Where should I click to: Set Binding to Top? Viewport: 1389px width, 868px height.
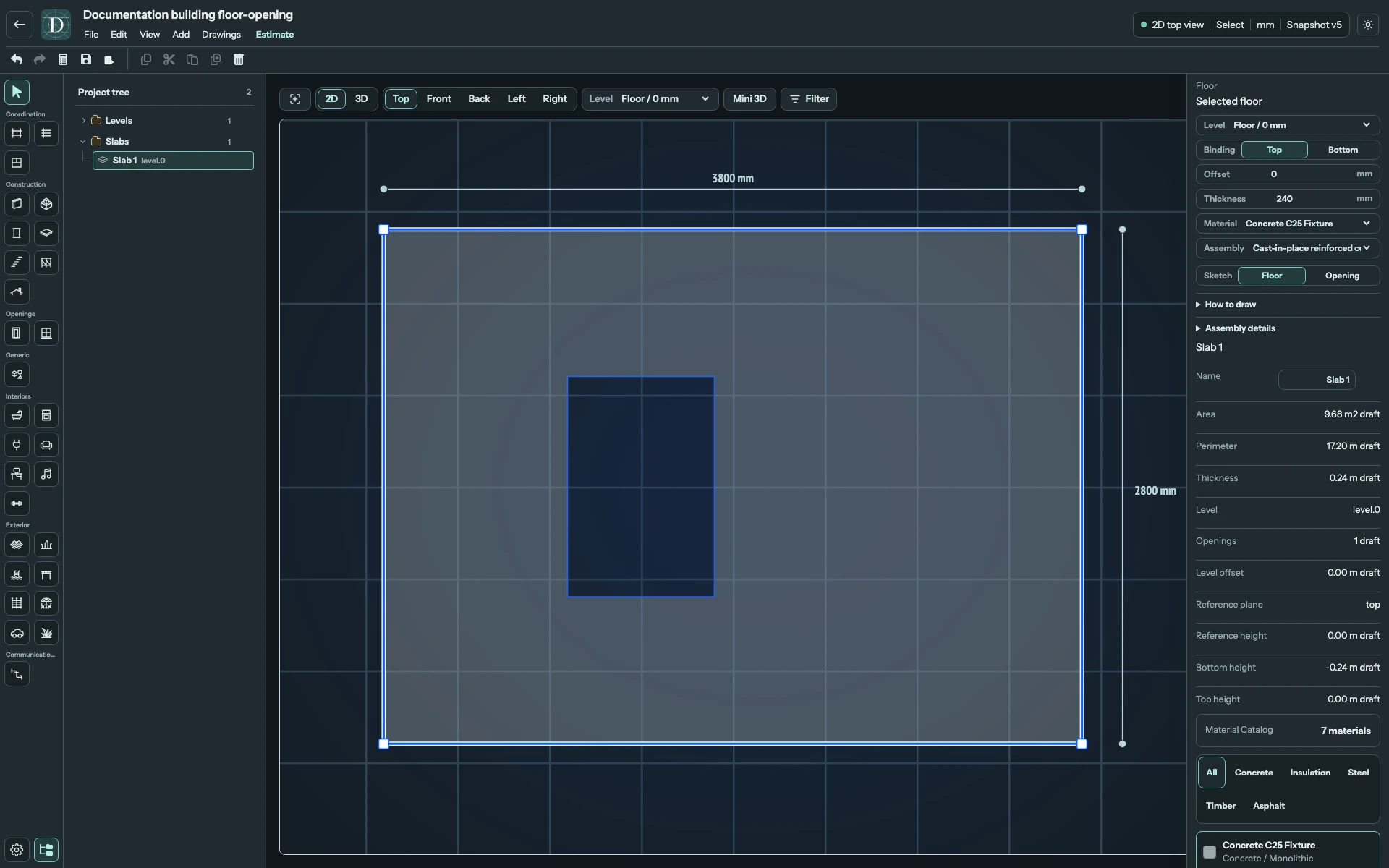1274,150
